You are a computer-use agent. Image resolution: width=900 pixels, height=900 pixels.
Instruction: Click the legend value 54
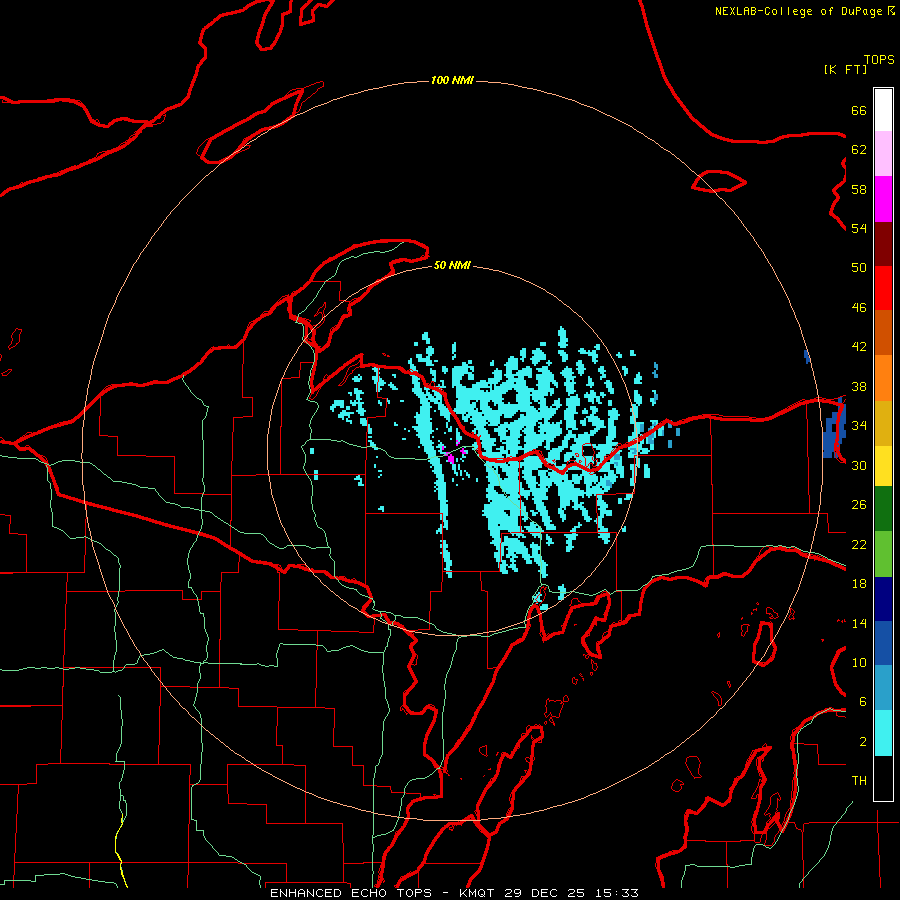(x=859, y=228)
